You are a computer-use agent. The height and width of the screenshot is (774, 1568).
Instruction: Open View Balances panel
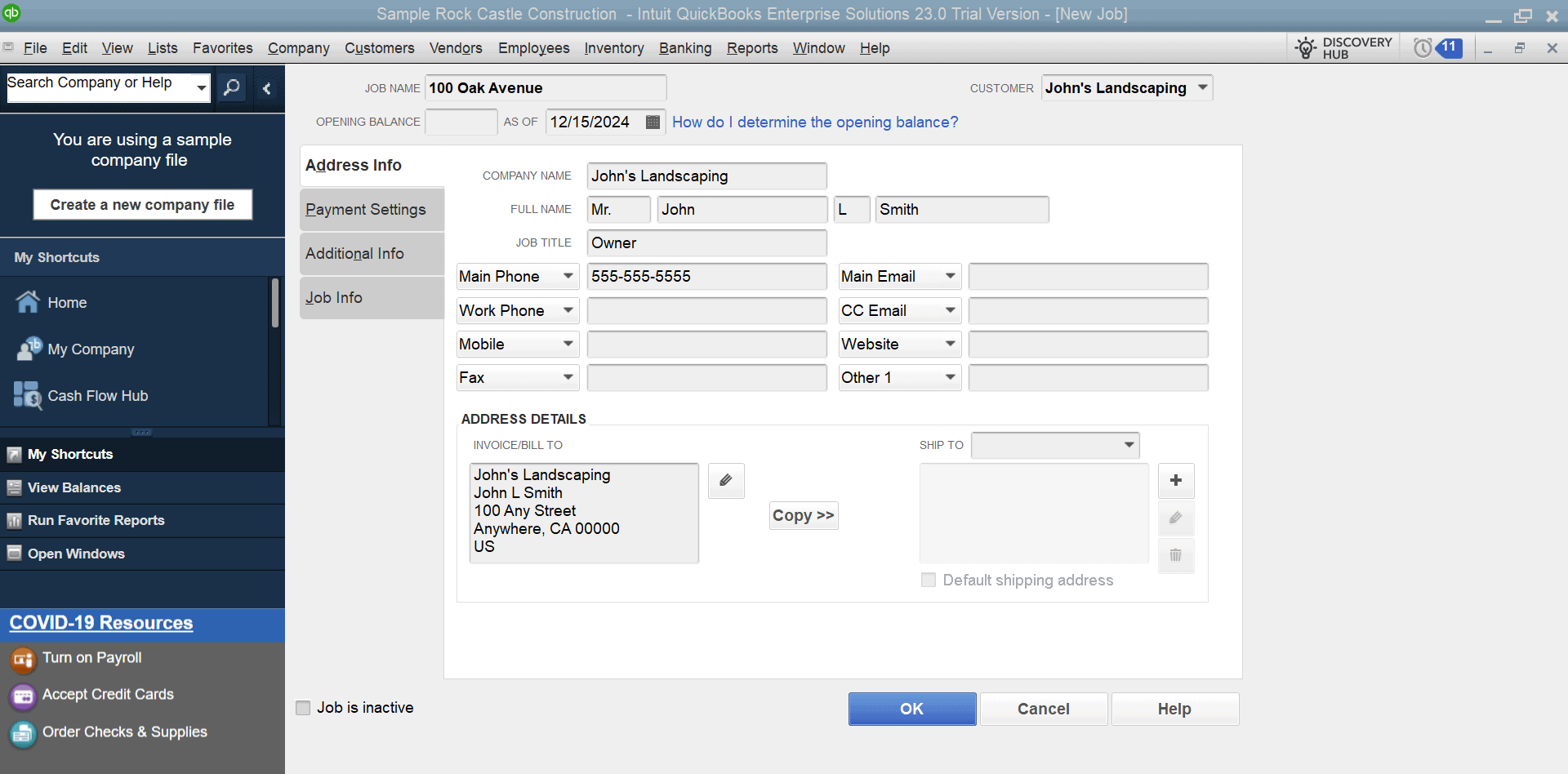pyautogui.click(x=142, y=487)
